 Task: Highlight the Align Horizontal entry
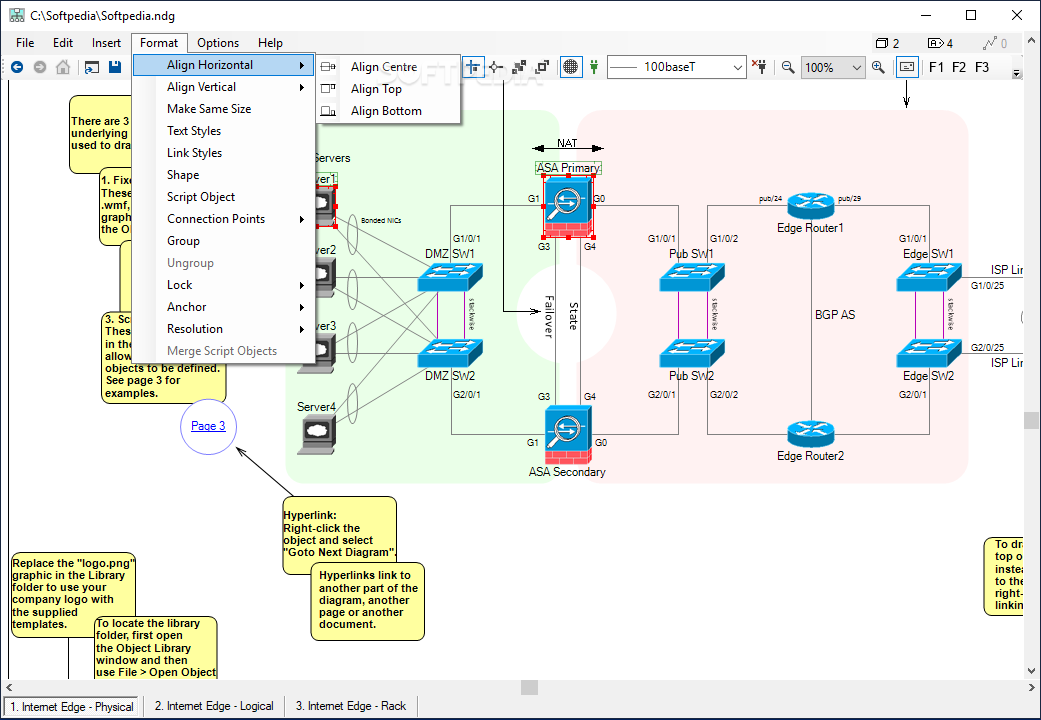(224, 65)
